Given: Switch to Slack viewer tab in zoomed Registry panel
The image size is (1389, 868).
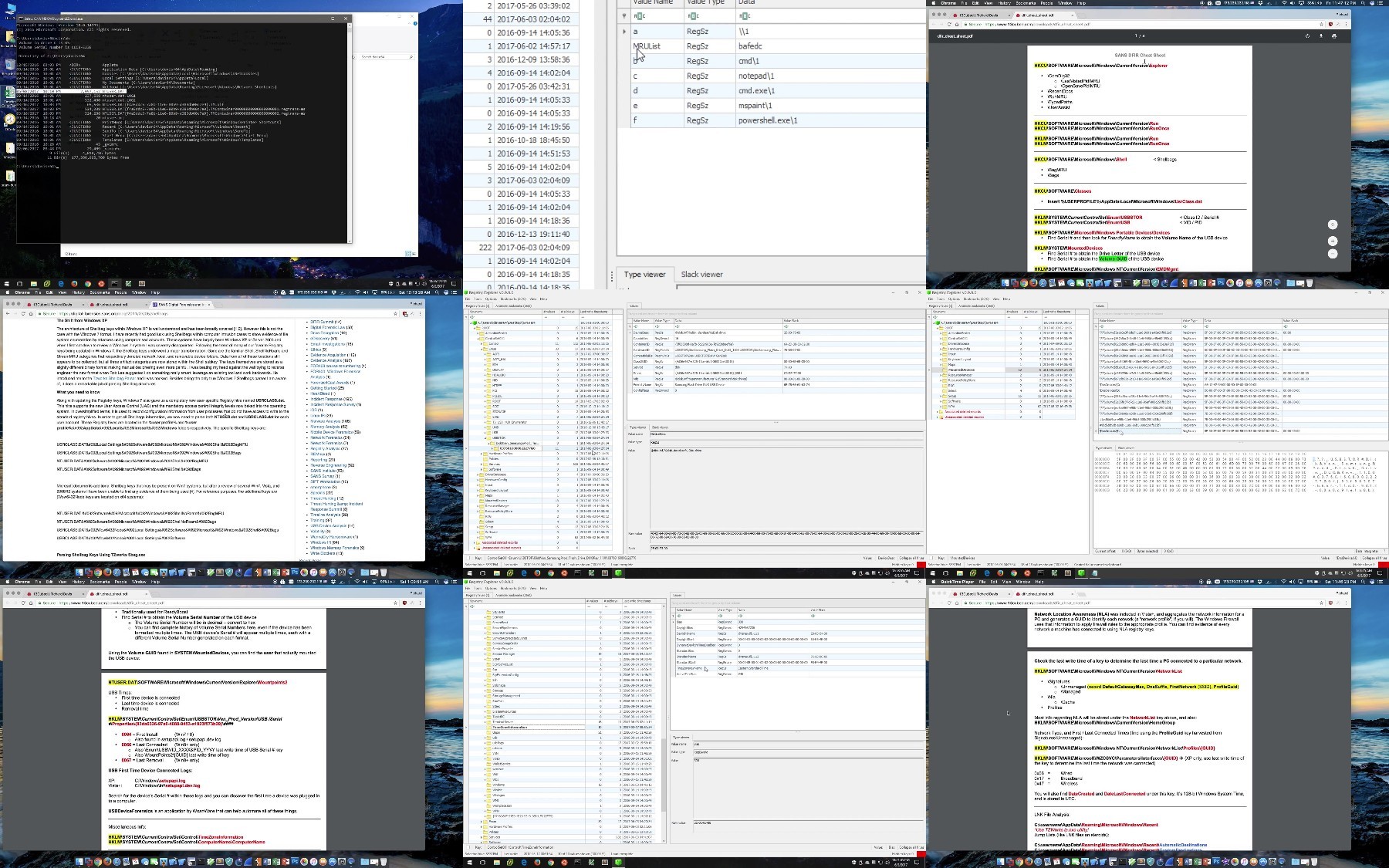Looking at the screenshot, I should coord(701,274).
